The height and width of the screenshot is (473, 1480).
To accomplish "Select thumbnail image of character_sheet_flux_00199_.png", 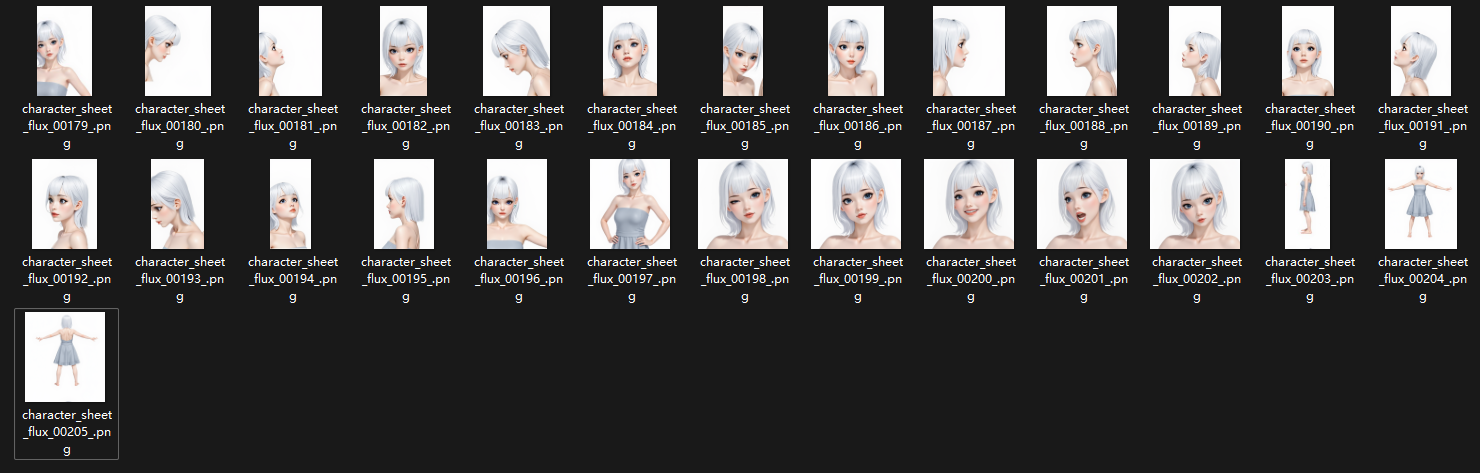I will point(857,204).
